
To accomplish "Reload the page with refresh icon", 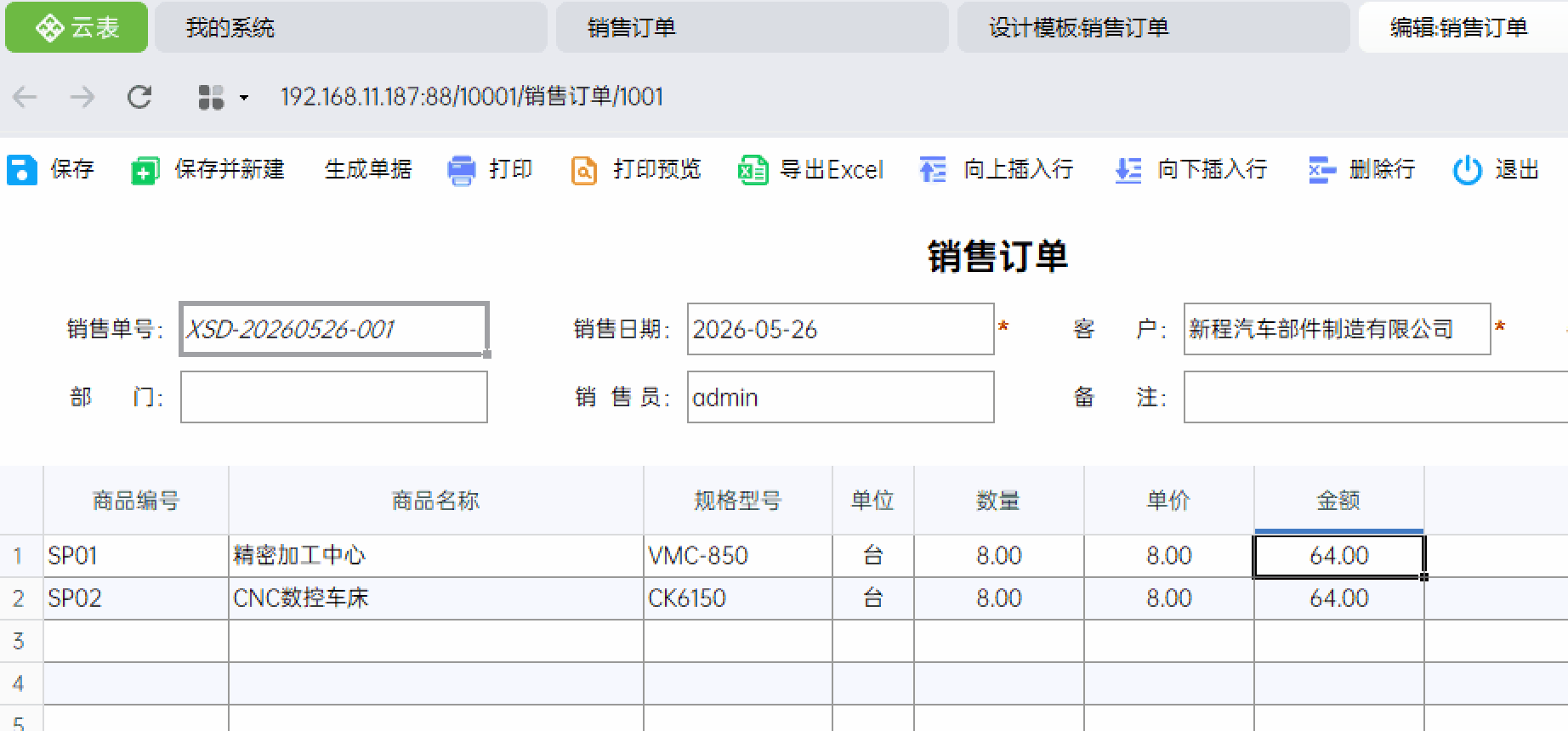I will pyautogui.click(x=139, y=97).
